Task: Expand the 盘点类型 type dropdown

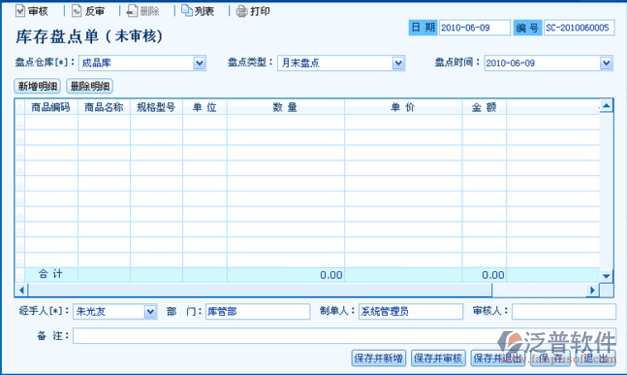Action: [398, 63]
